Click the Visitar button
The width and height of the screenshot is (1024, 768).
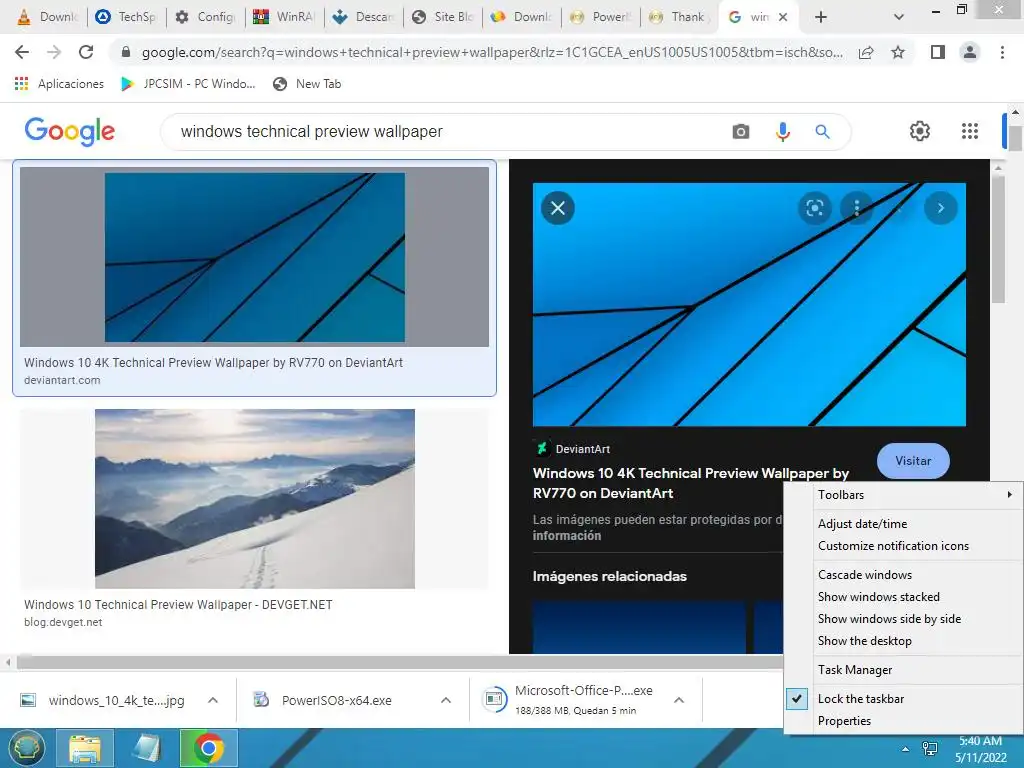coord(913,460)
